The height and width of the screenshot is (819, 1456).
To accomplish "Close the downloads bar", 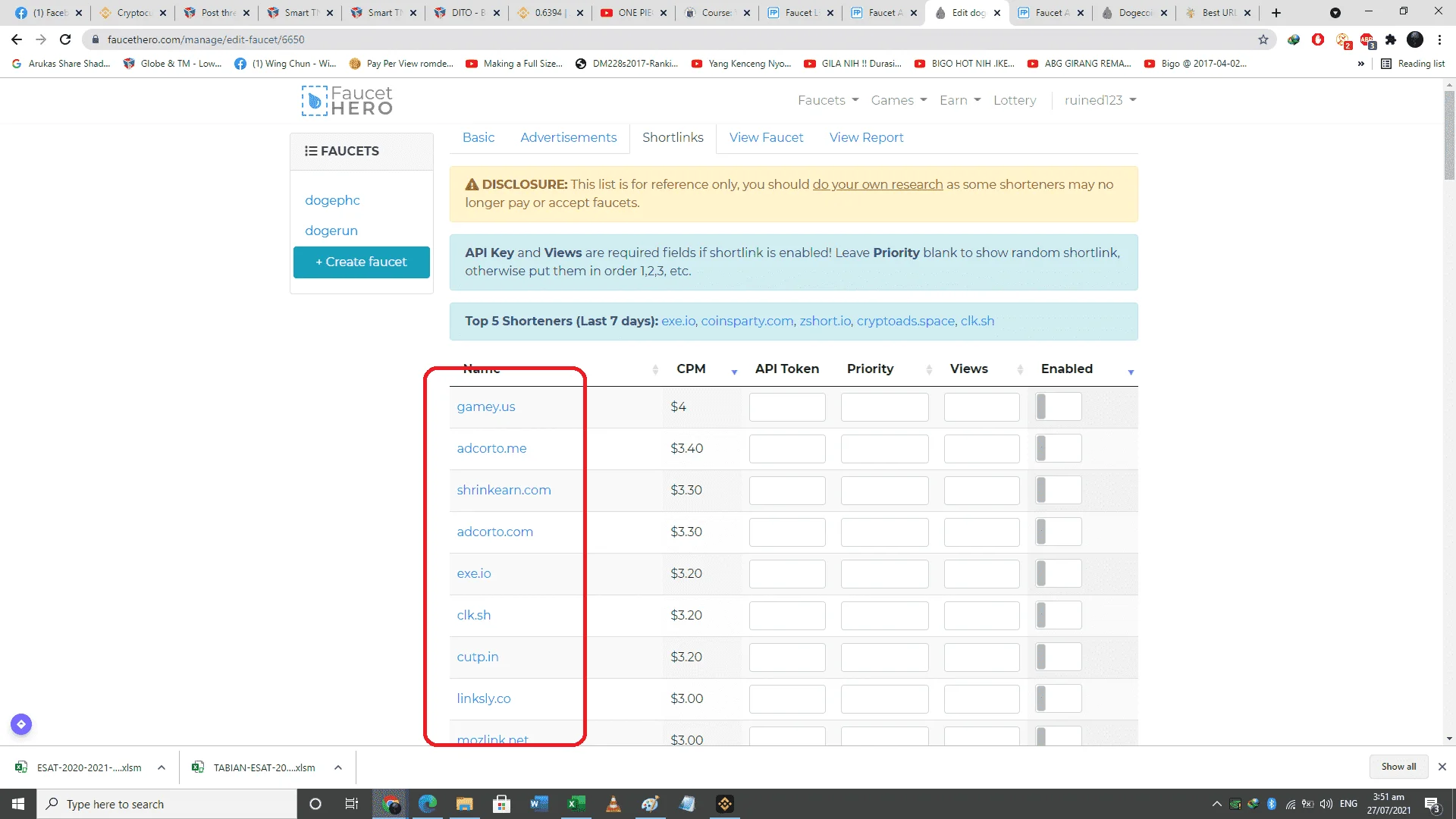I will 1442,767.
